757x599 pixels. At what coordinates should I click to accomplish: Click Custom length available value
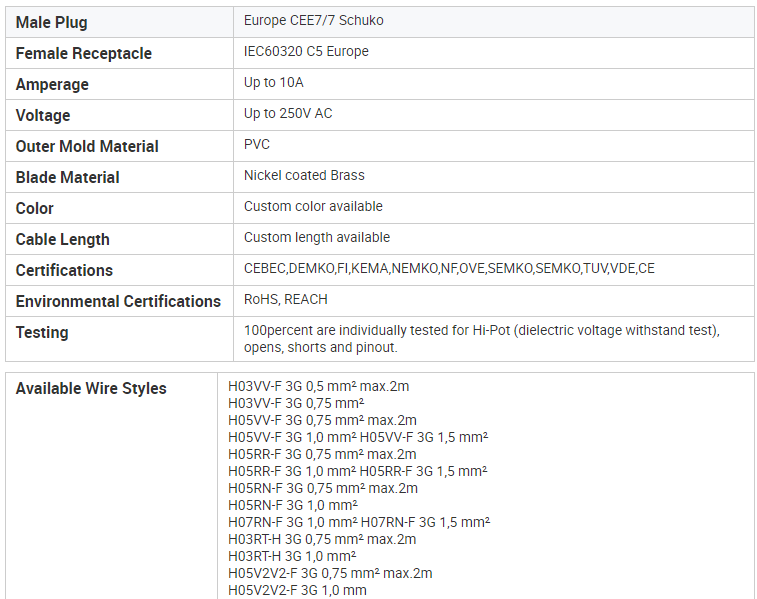point(317,237)
